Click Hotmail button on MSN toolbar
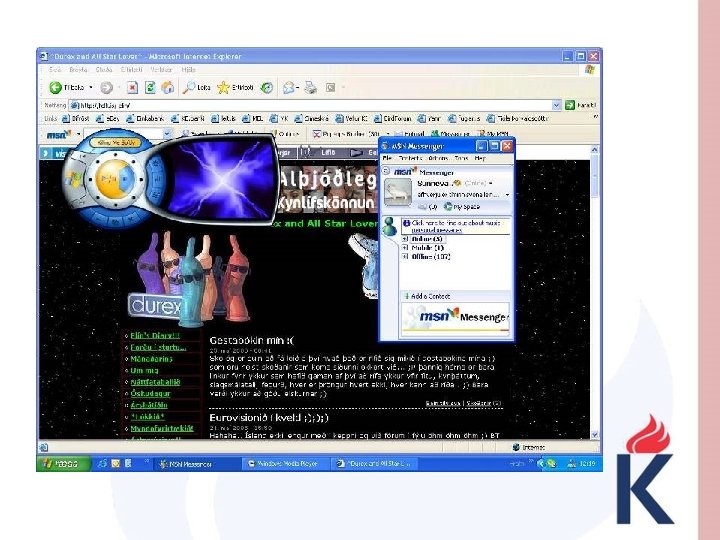720x540 pixels. click(x=410, y=134)
